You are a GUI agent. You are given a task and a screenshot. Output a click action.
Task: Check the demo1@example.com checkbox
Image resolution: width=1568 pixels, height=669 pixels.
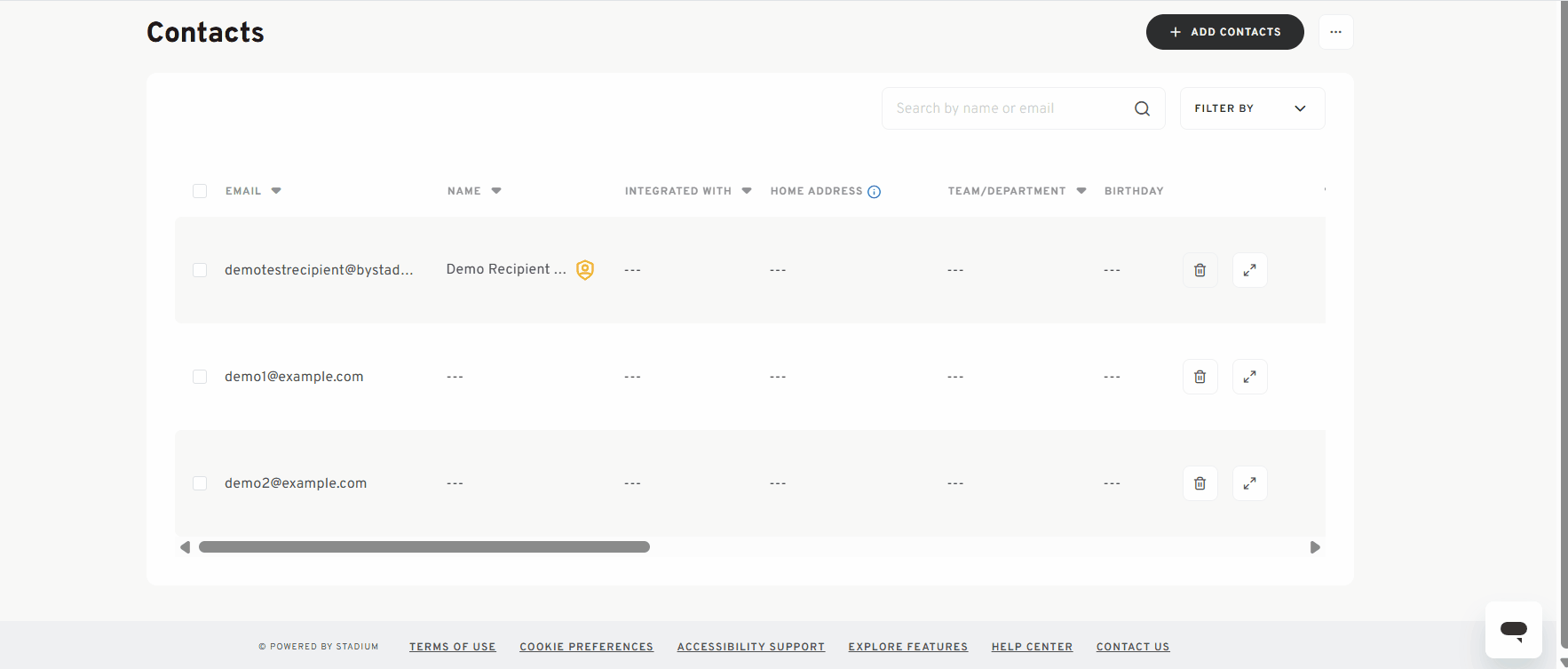click(200, 377)
